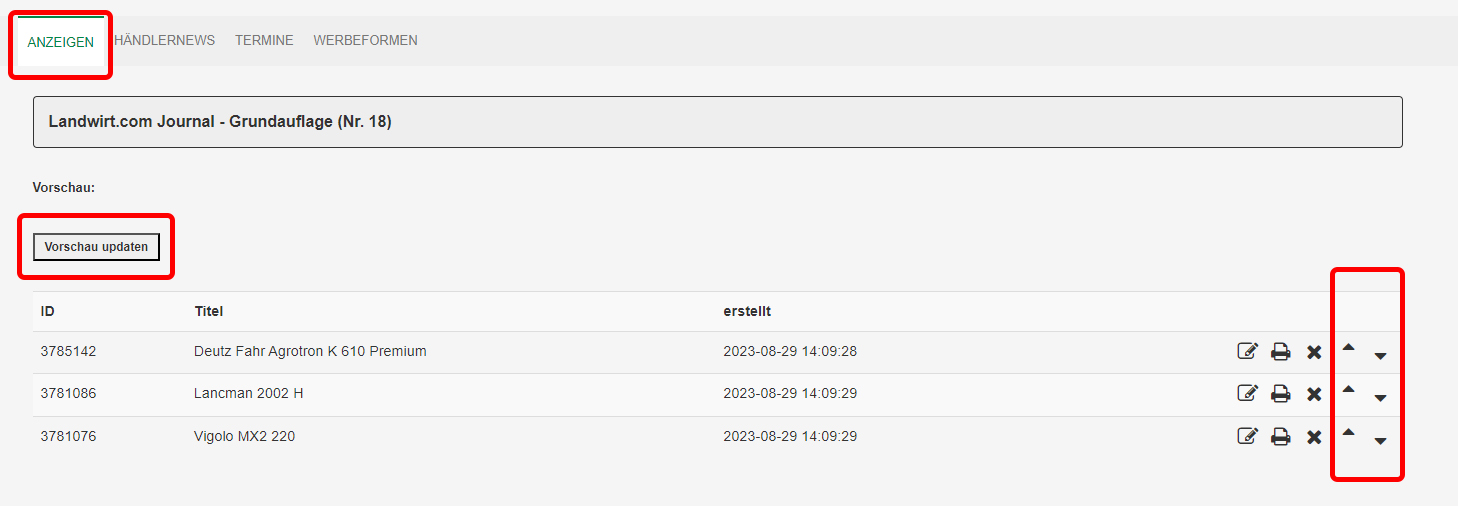Edit the Deutz Fahr Agrotron entry

pos(1247,351)
